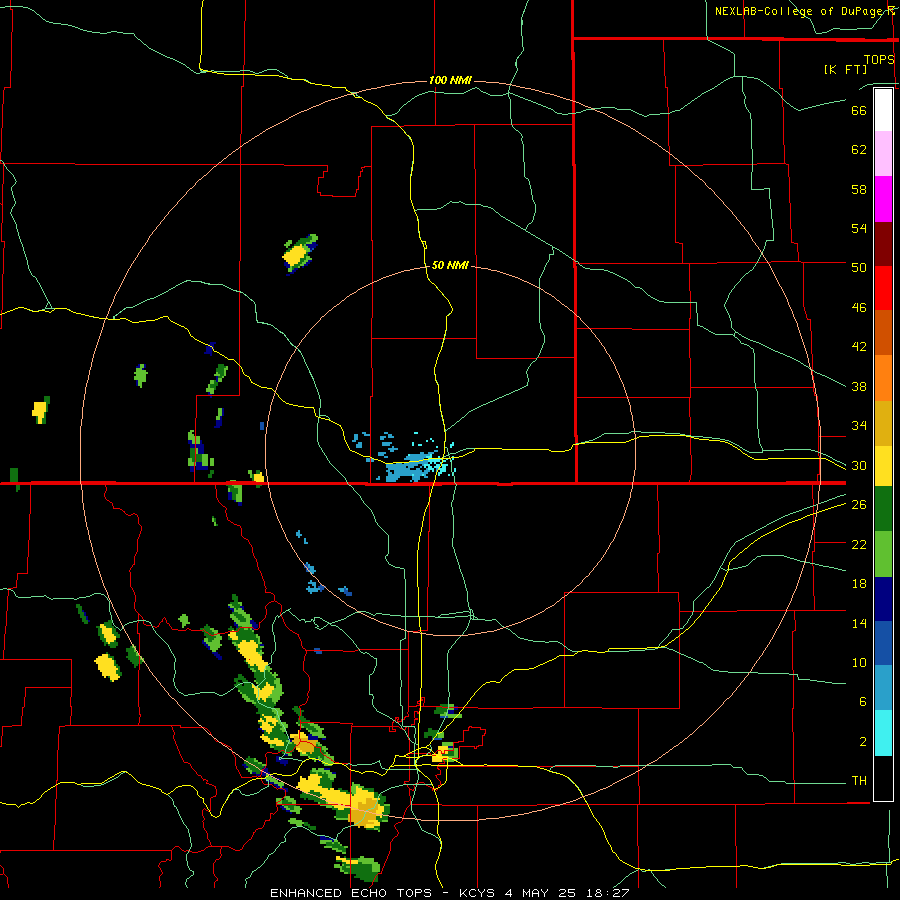Click the '10' legend value
Viewport: 900px width, 900px height.
859,663
